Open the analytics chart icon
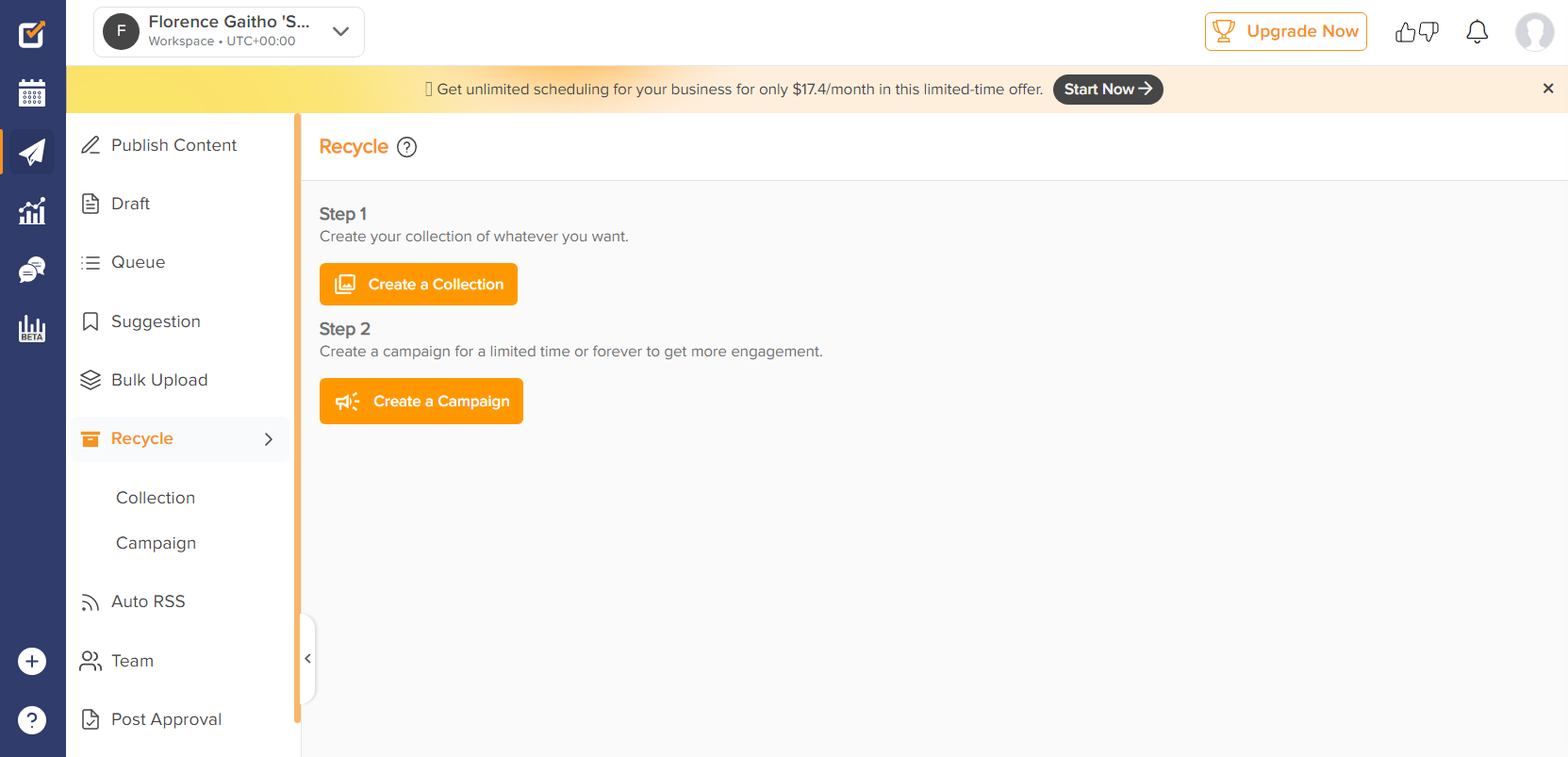1568x757 pixels. coord(32,211)
